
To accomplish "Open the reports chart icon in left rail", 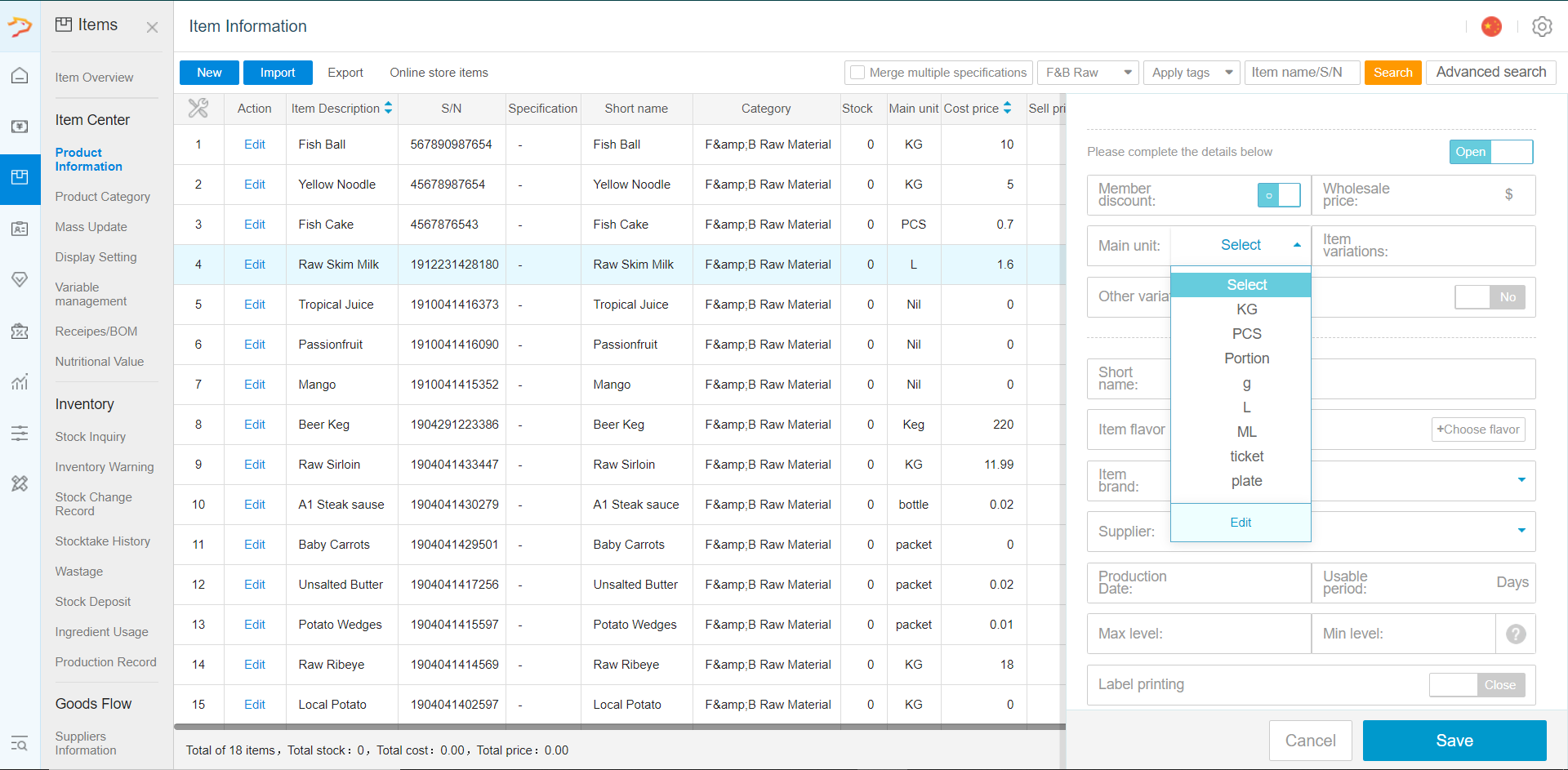I will pos(20,381).
